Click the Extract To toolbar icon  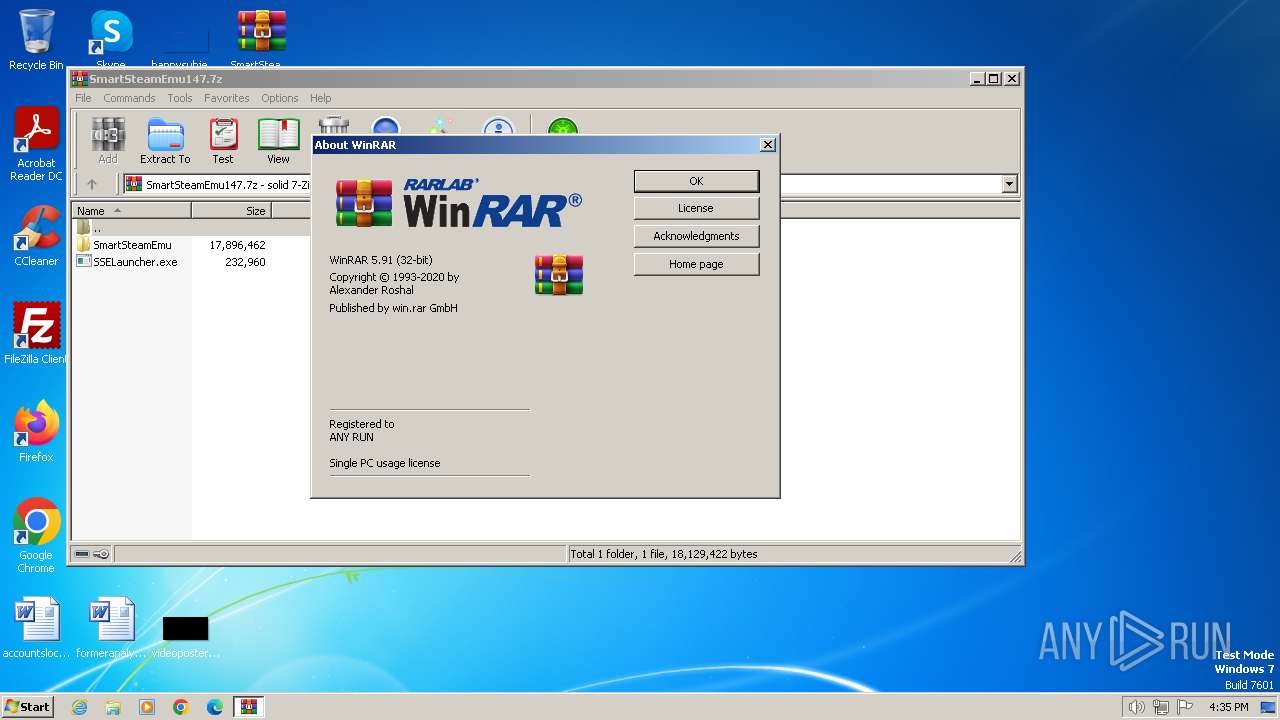point(165,141)
